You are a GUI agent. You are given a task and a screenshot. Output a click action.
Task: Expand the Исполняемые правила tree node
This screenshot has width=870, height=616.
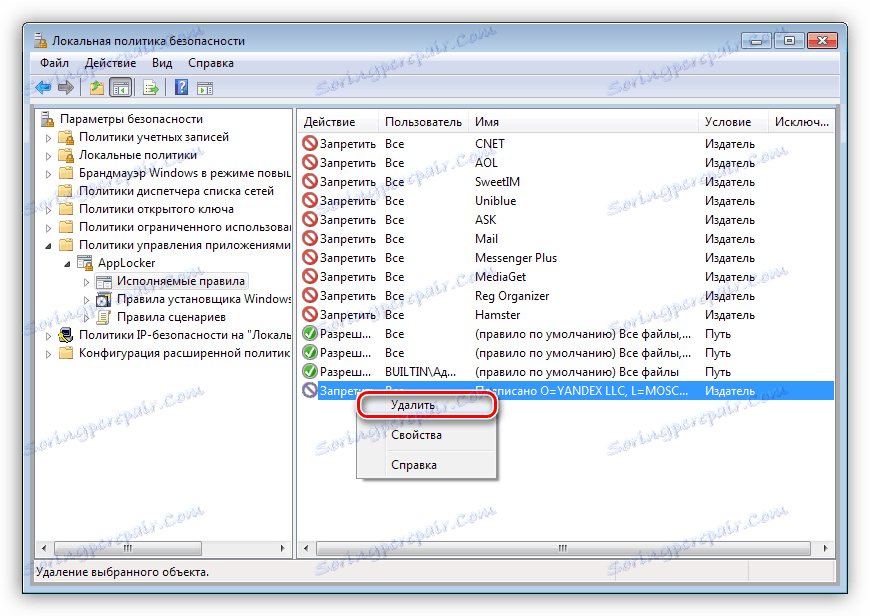[x=87, y=281]
